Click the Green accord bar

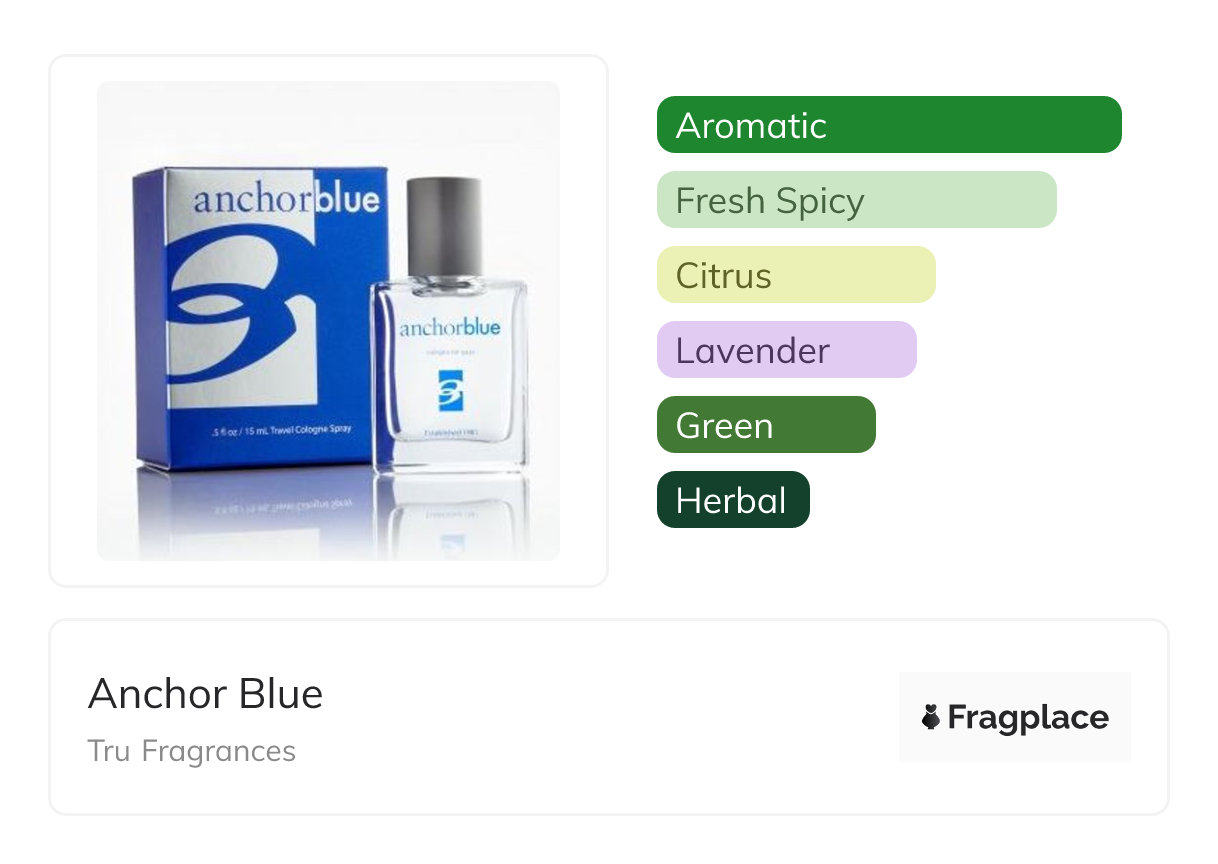(766, 425)
